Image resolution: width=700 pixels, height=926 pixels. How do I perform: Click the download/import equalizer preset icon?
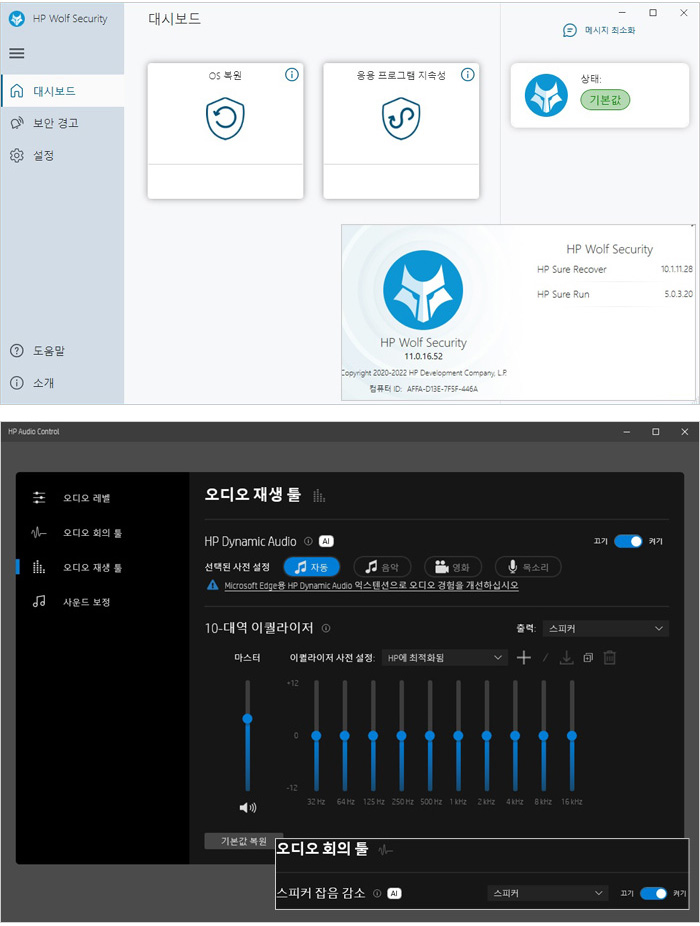(x=566, y=657)
